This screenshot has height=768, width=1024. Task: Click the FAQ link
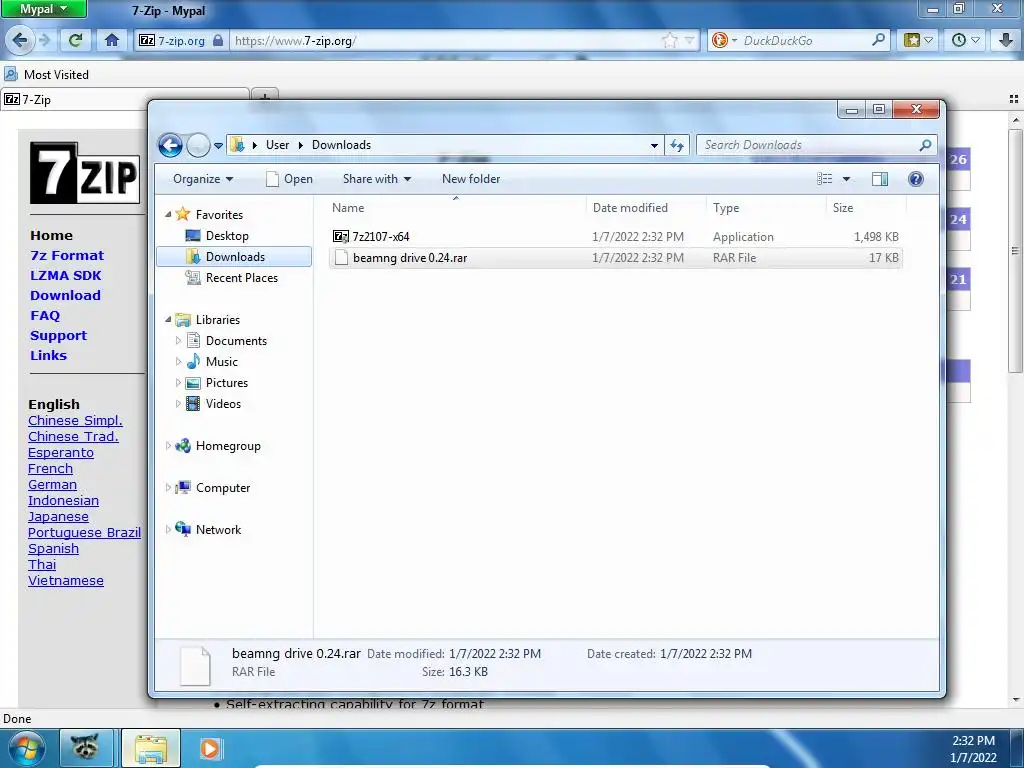(x=45, y=315)
